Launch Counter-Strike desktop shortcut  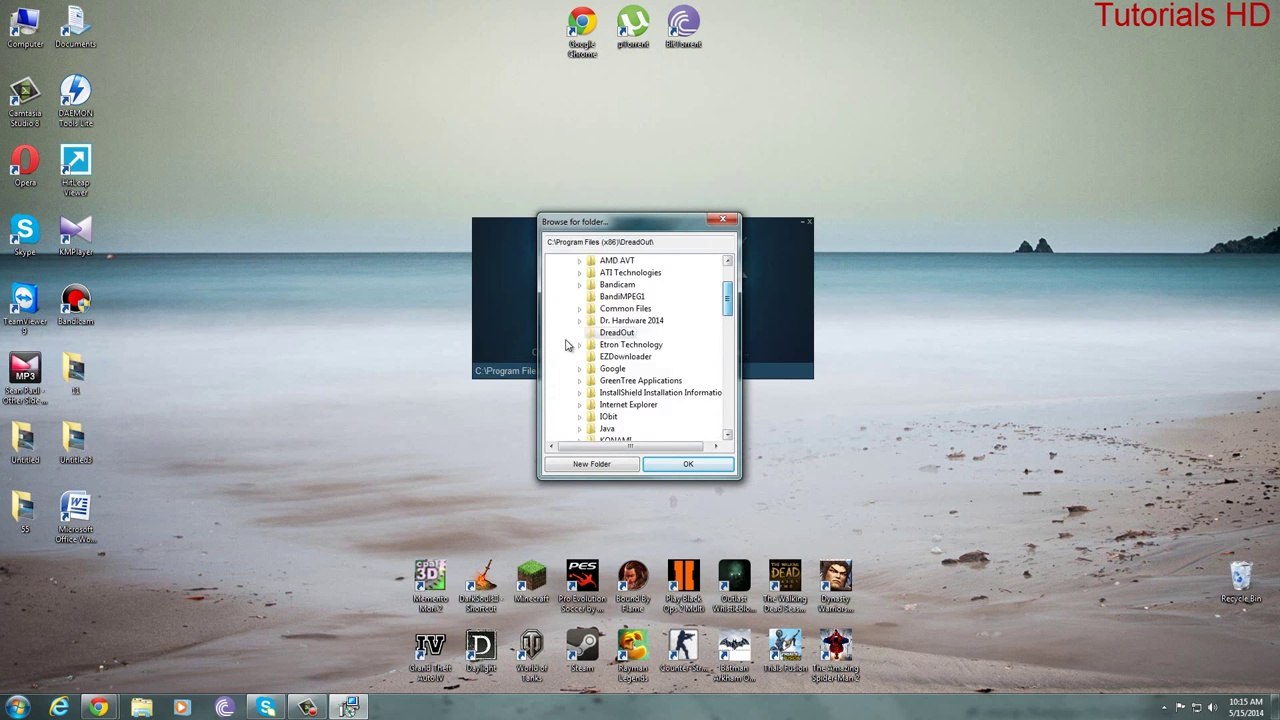[x=684, y=652]
